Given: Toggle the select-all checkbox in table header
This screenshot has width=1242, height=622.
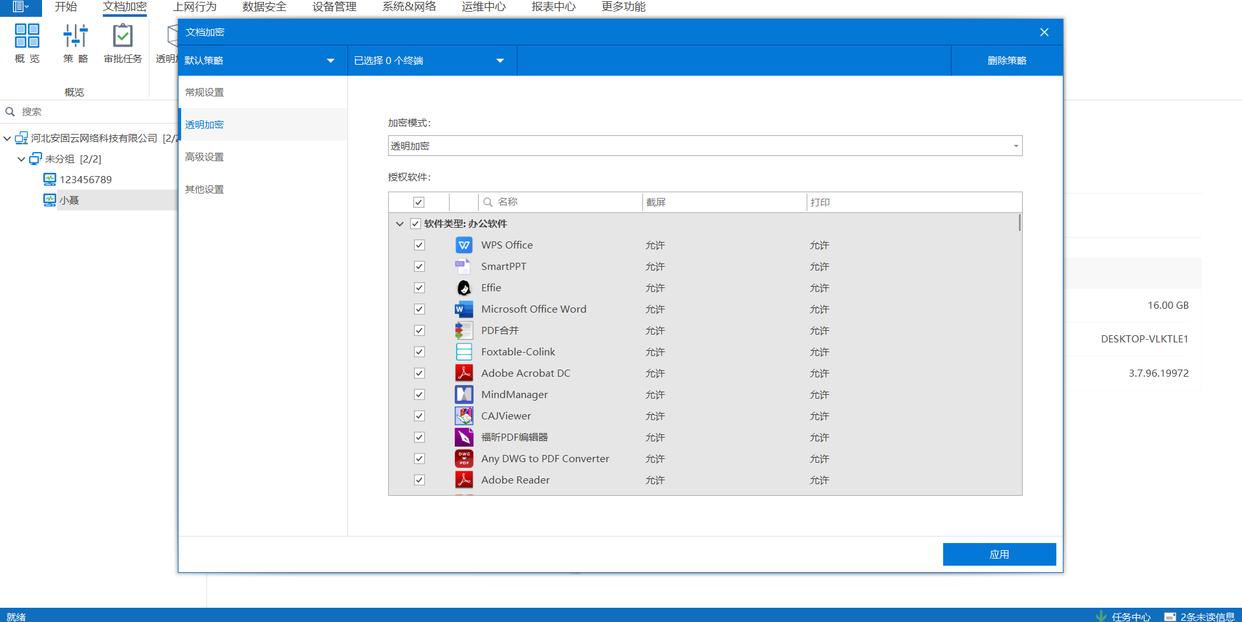Looking at the screenshot, I should [x=419, y=202].
